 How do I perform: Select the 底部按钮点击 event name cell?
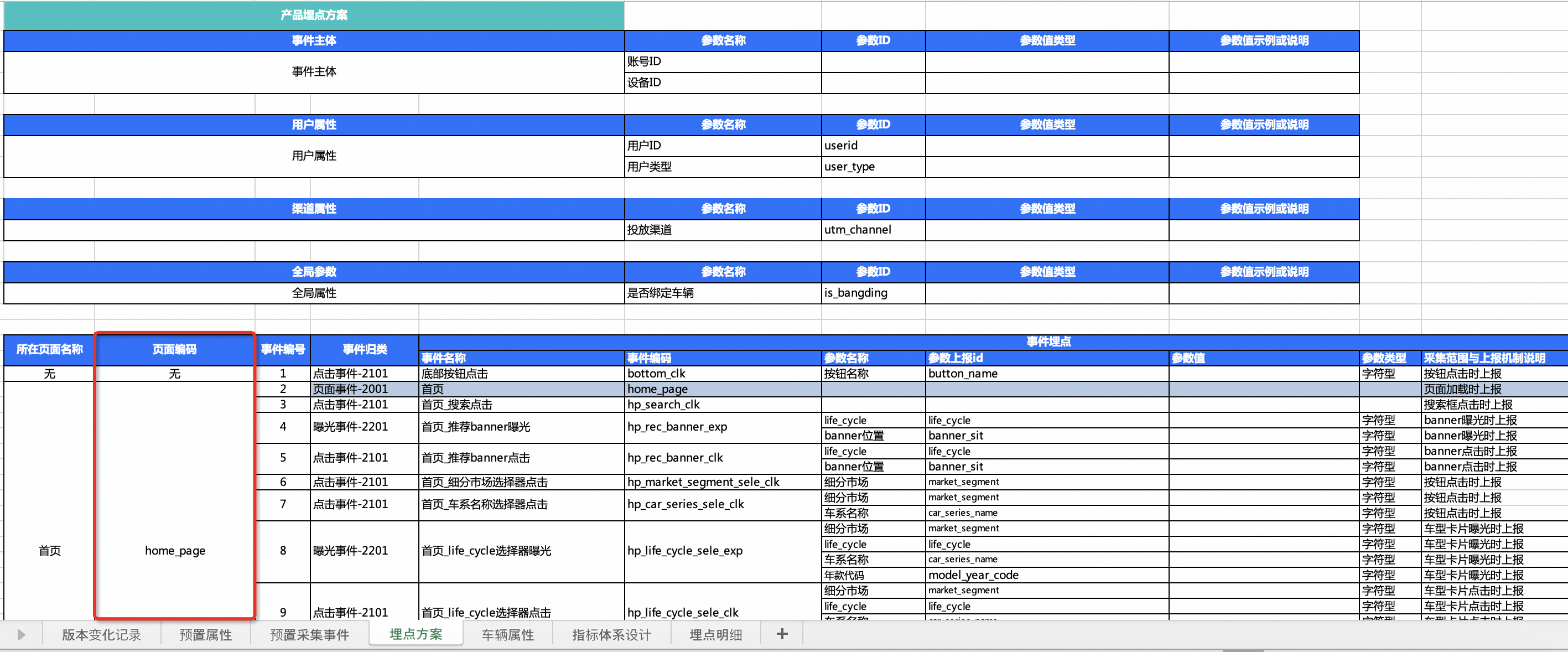[x=522, y=374]
